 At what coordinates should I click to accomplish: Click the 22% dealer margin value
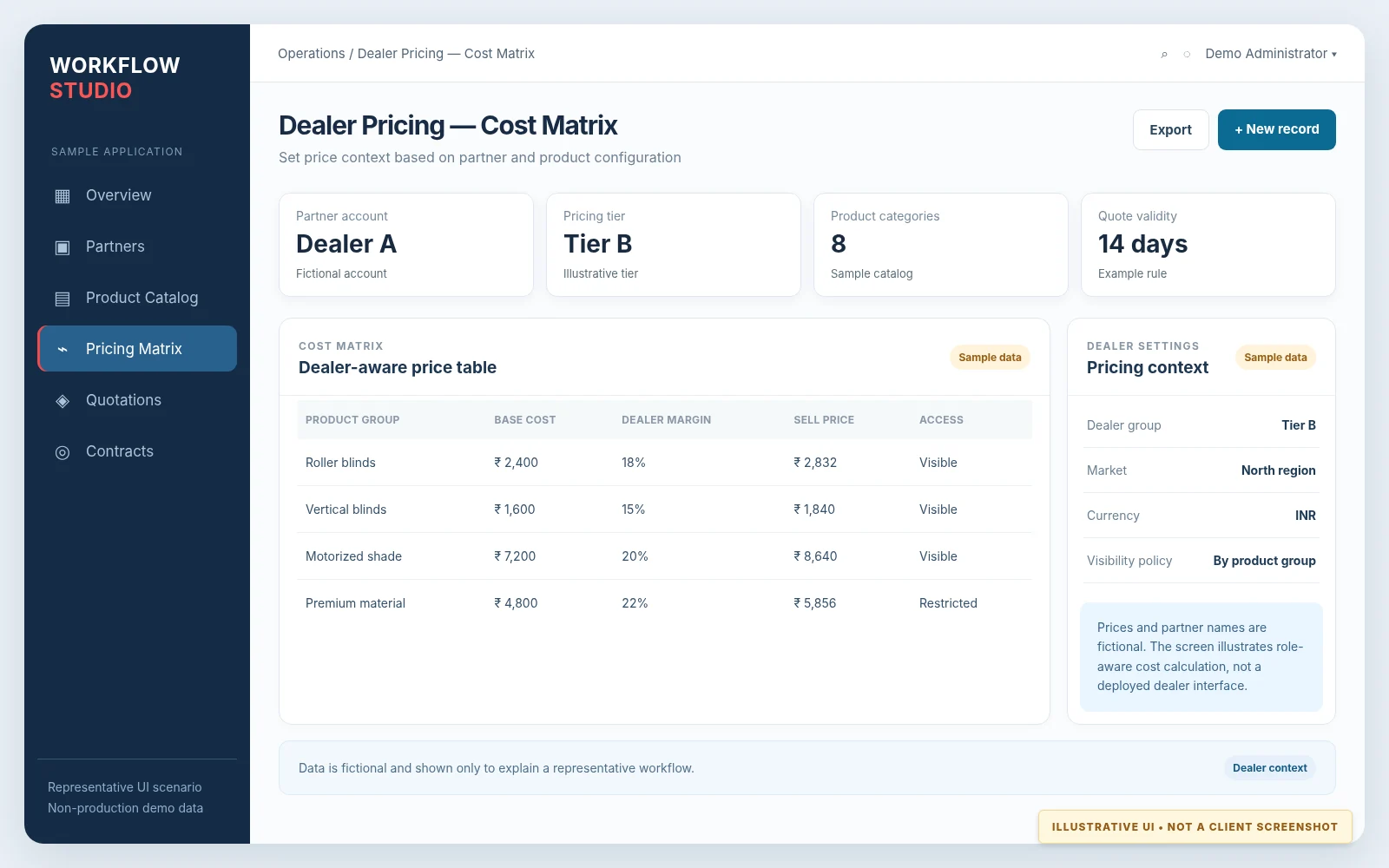(x=635, y=603)
